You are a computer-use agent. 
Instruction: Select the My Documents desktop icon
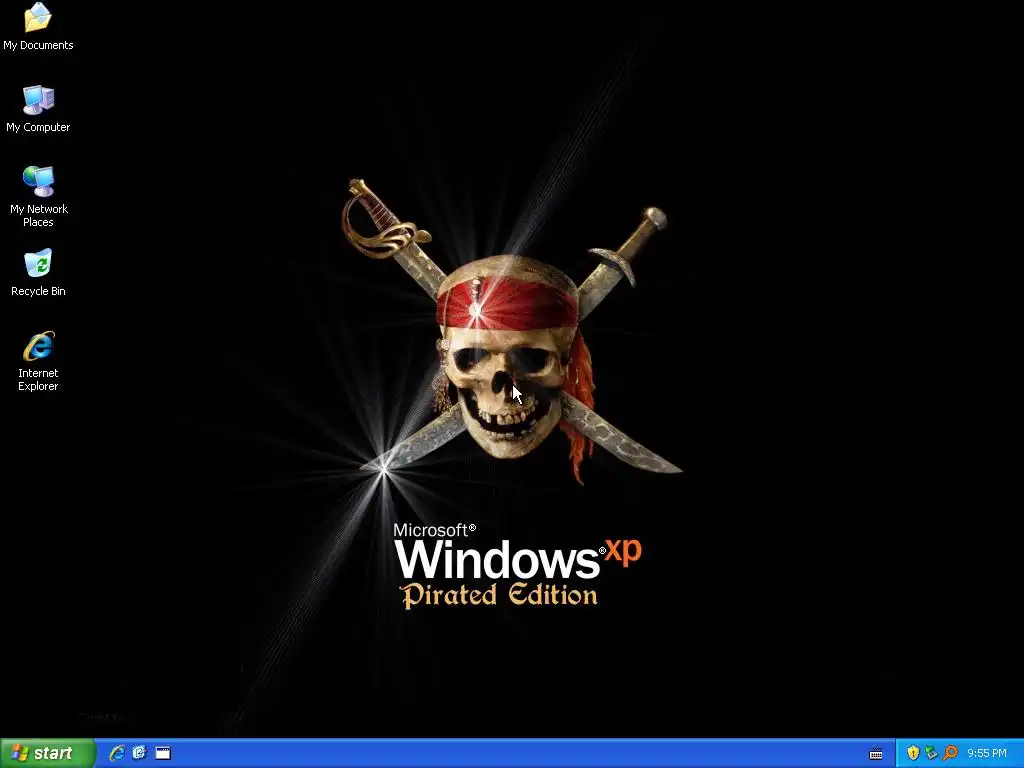38,26
